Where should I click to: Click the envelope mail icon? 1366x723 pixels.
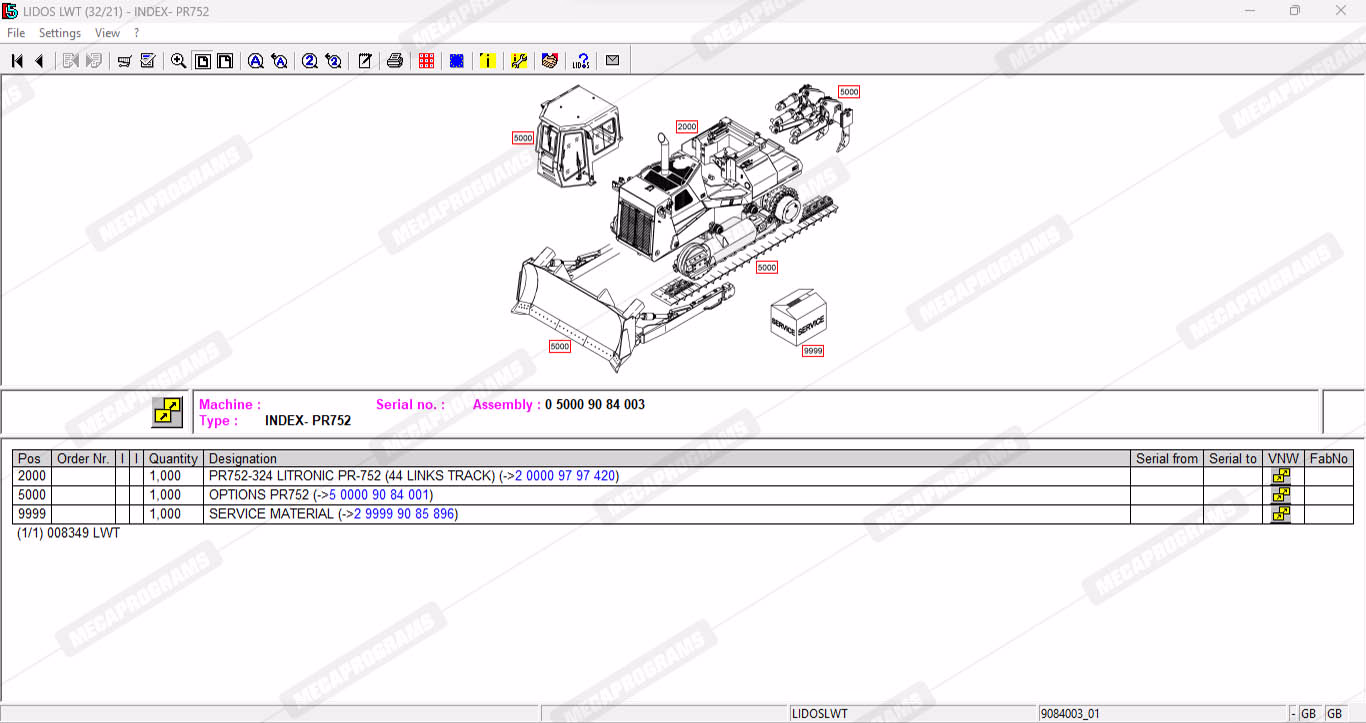[613, 61]
